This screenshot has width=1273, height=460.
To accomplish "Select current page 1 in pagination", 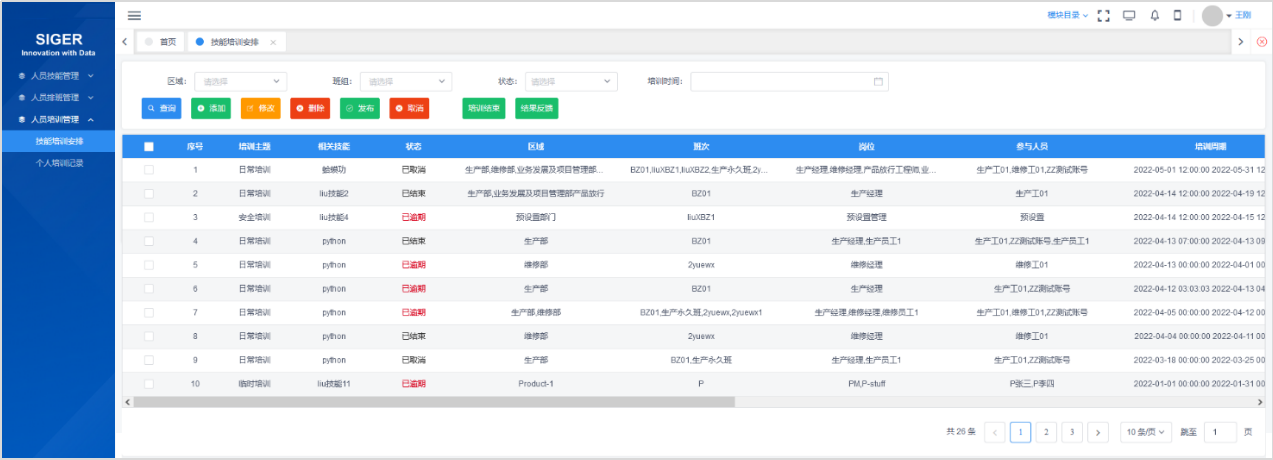I will (x=1020, y=432).
